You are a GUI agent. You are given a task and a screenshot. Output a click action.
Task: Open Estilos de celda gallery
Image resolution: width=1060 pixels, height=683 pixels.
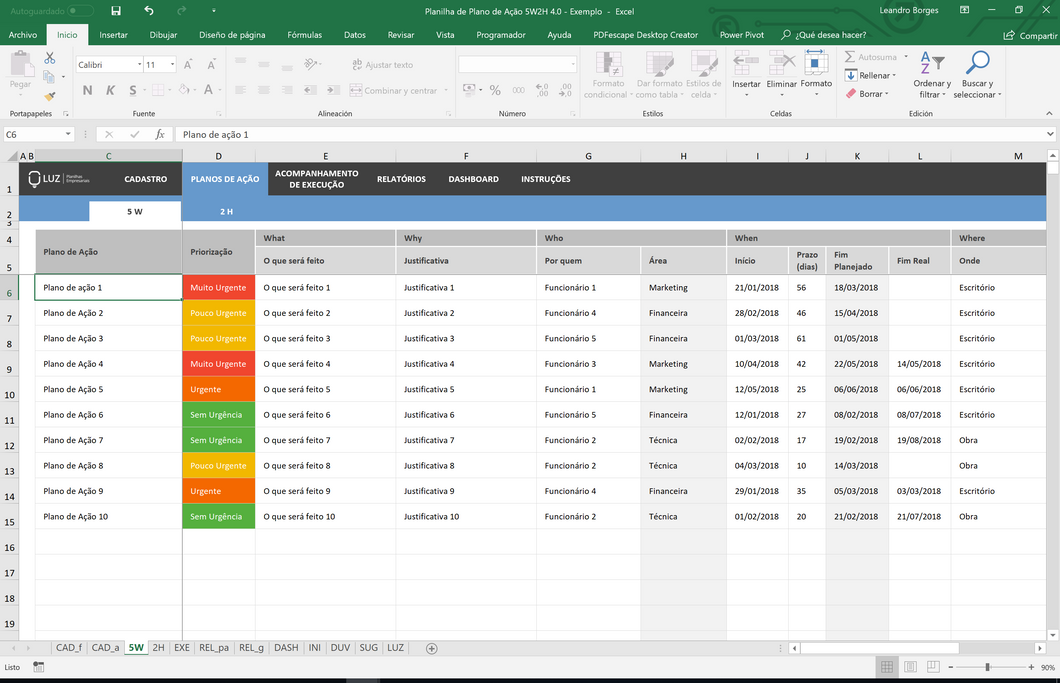pyautogui.click(x=704, y=75)
